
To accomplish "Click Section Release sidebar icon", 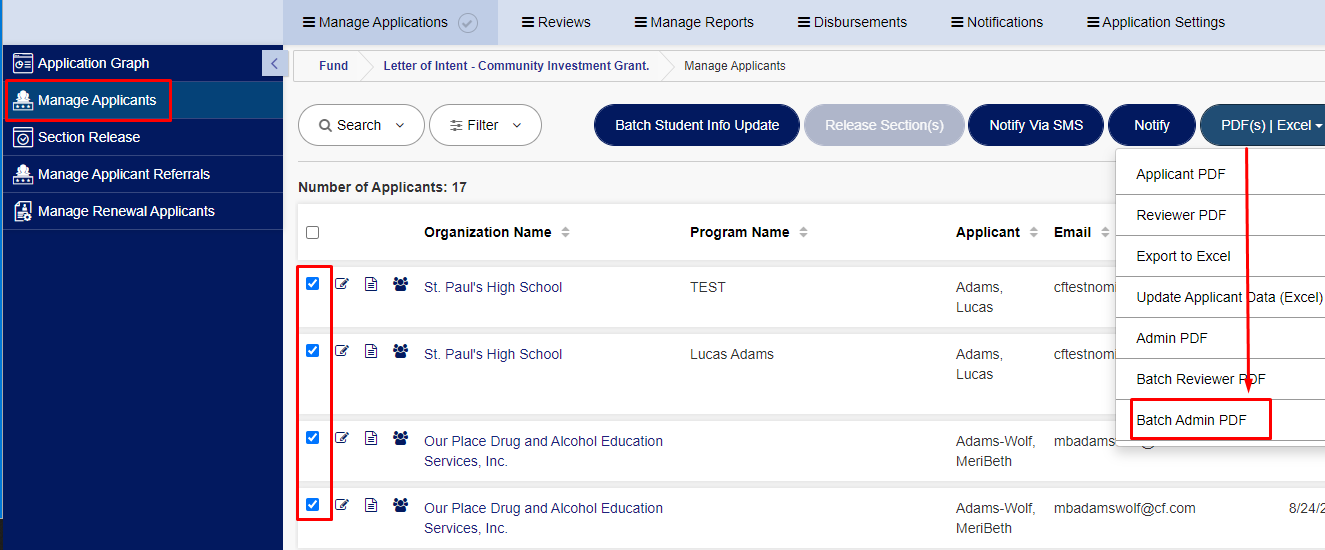I will click(23, 137).
